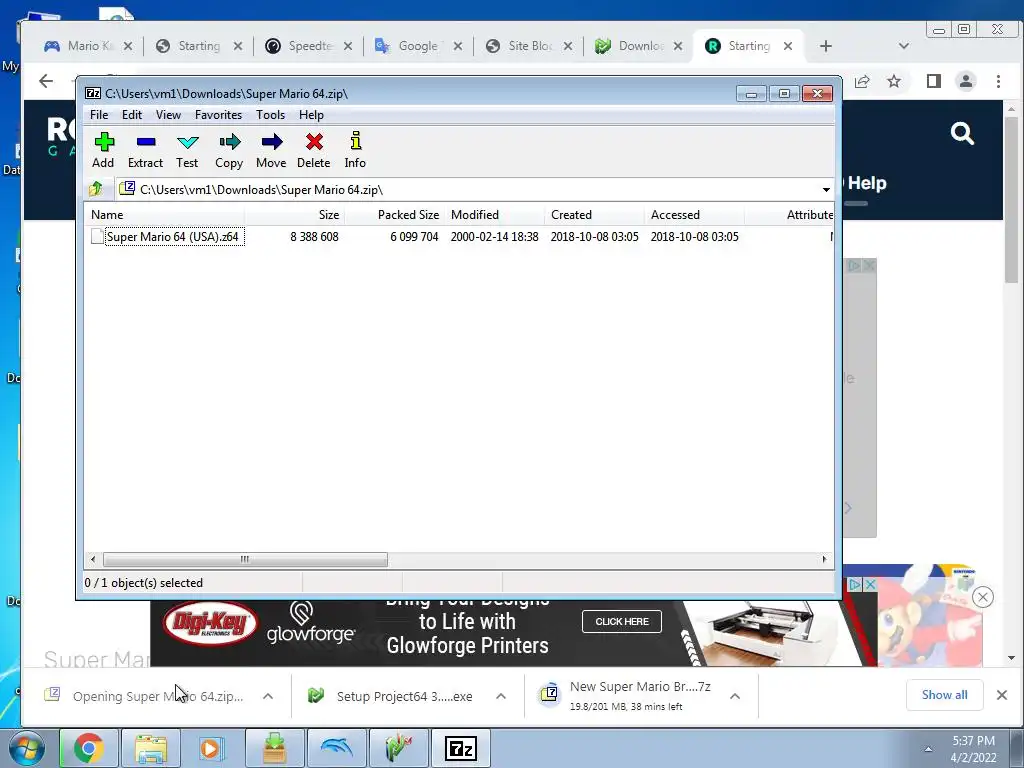1024x768 pixels.
Task: Expand options for New Super Mario Bros 7z download
Action: (735, 696)
